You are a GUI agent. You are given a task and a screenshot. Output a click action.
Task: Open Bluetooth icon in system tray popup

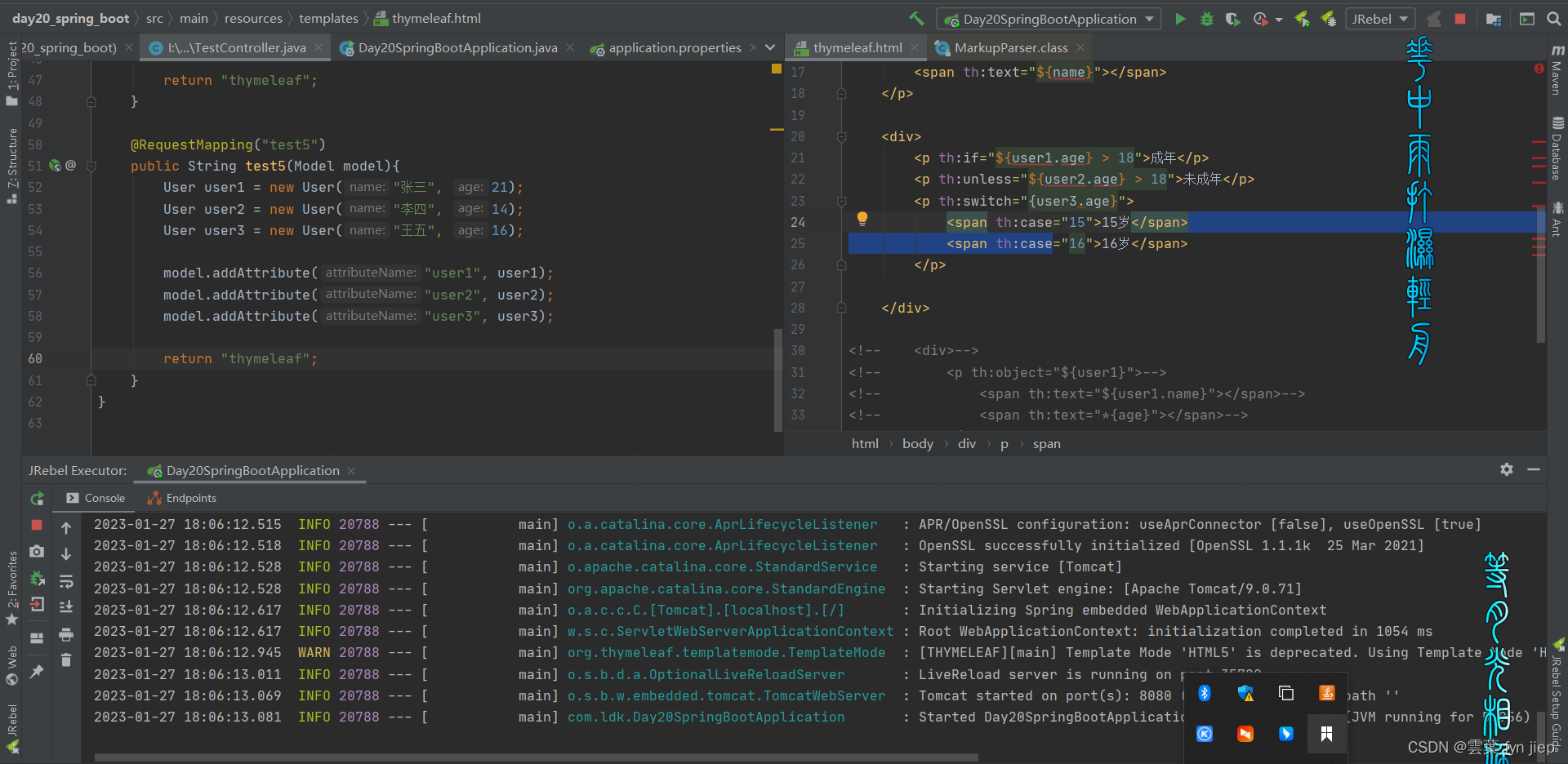coord(1205,693)
